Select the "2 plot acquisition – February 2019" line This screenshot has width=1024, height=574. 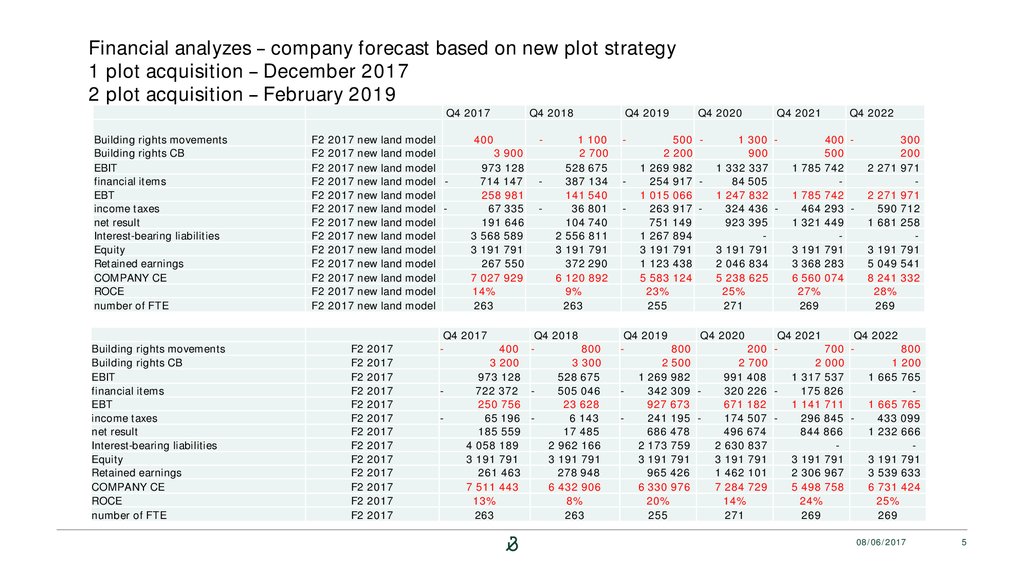coord(243,95)
